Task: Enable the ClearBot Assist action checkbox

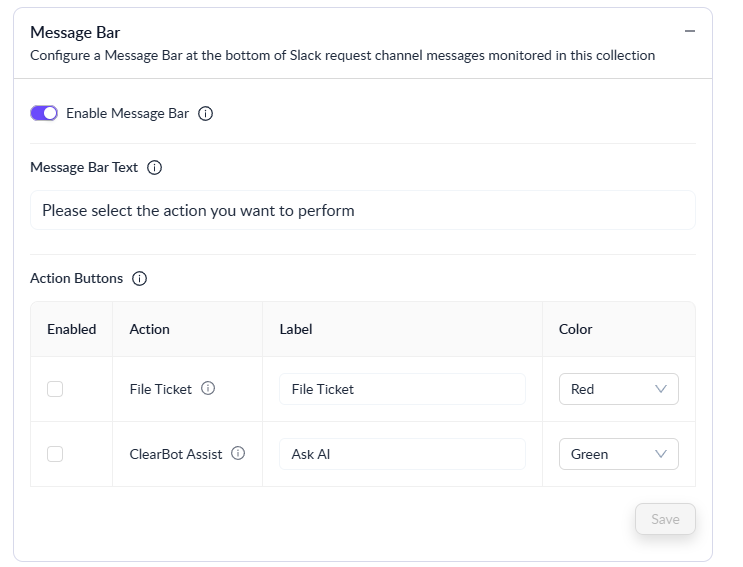Action: (55, 454)
